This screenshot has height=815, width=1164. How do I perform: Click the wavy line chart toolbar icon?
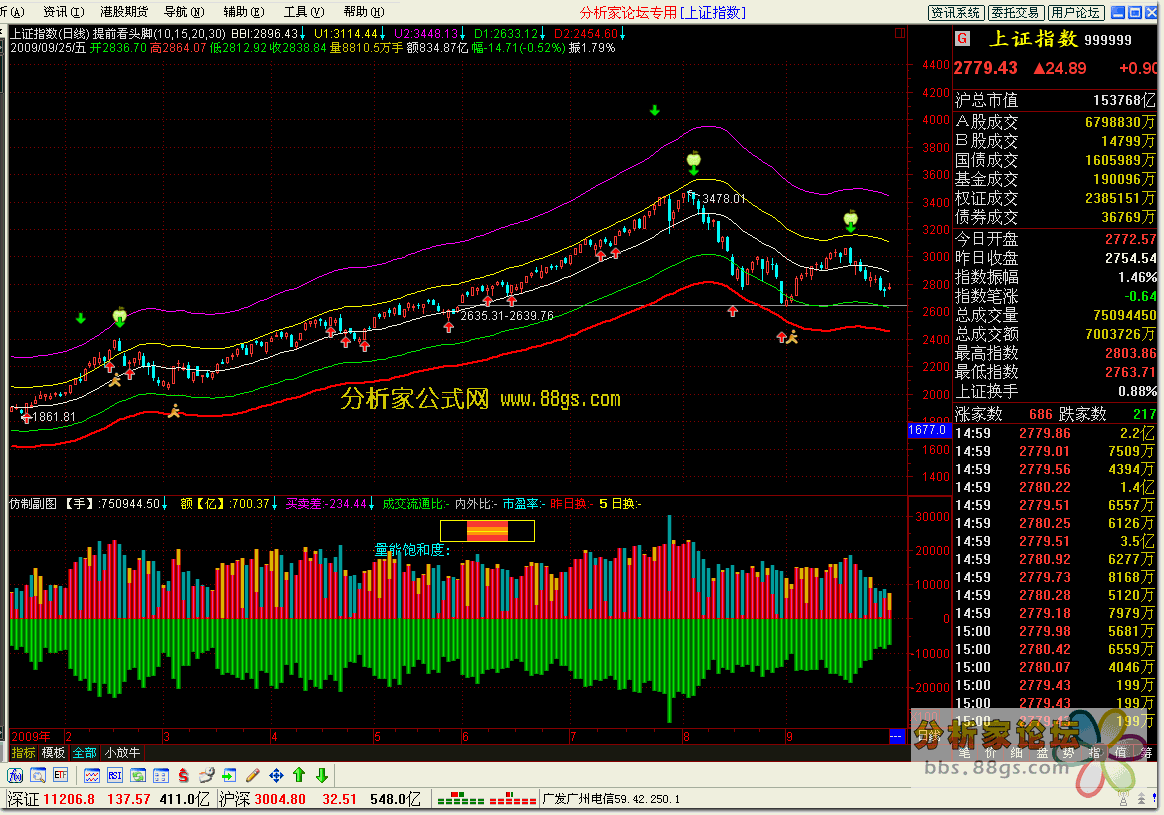pyautogui.click(x=92, y=776)
